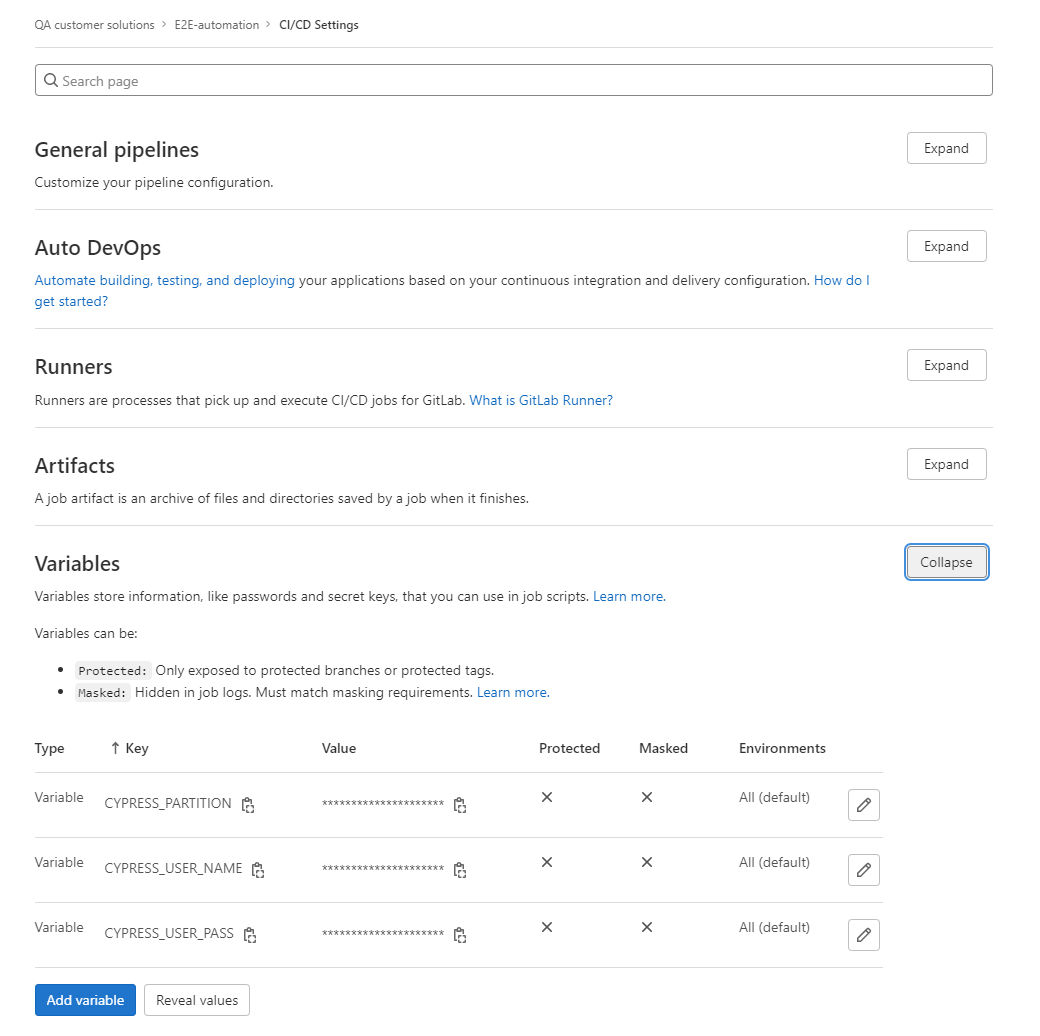The image size is (1040, 1036).
Task: Expand the Auto DevOps section
Action: pyautogui.click(x=946, y=246)
